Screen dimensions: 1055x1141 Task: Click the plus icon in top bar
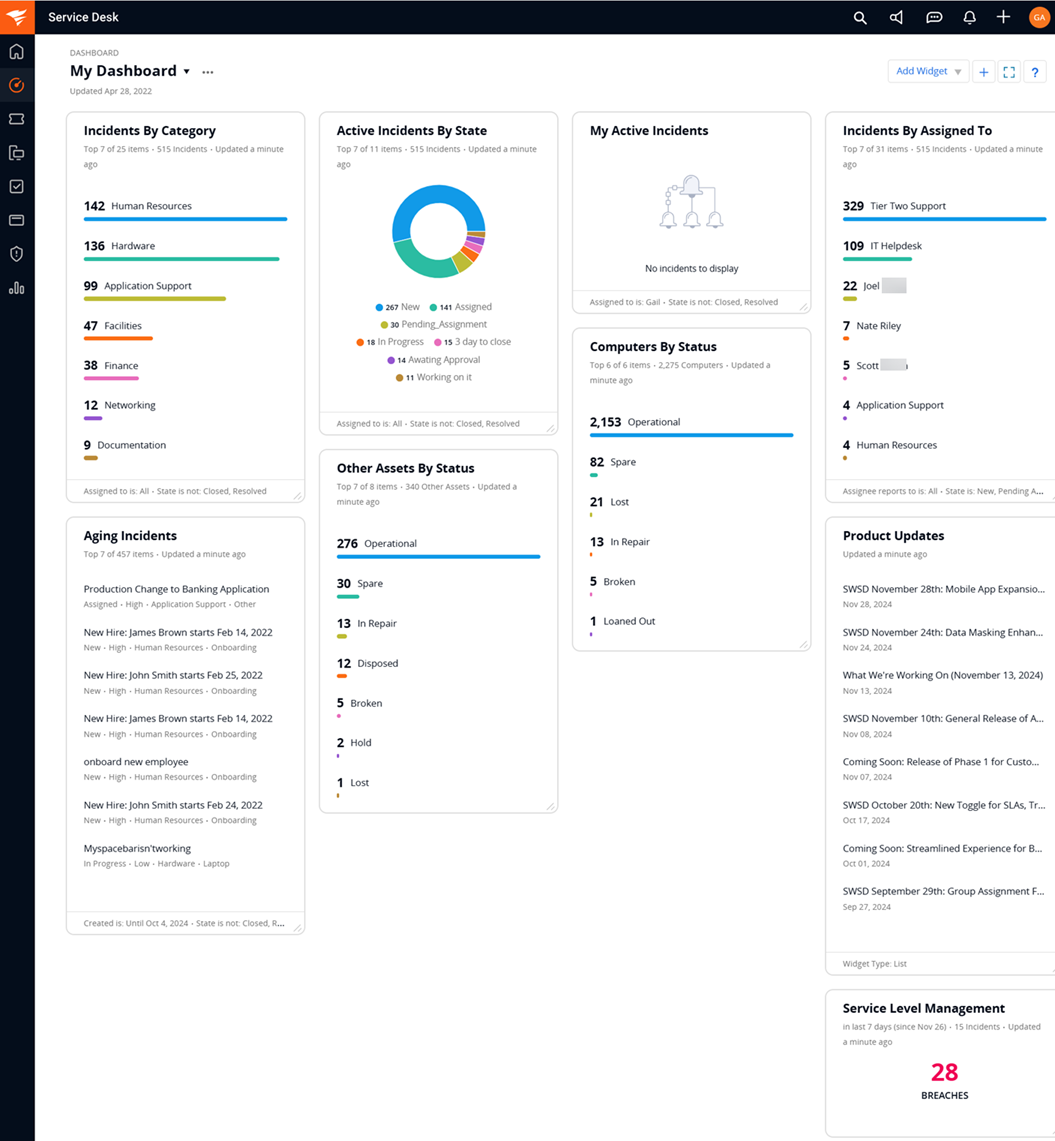[x=1003, y=17]
